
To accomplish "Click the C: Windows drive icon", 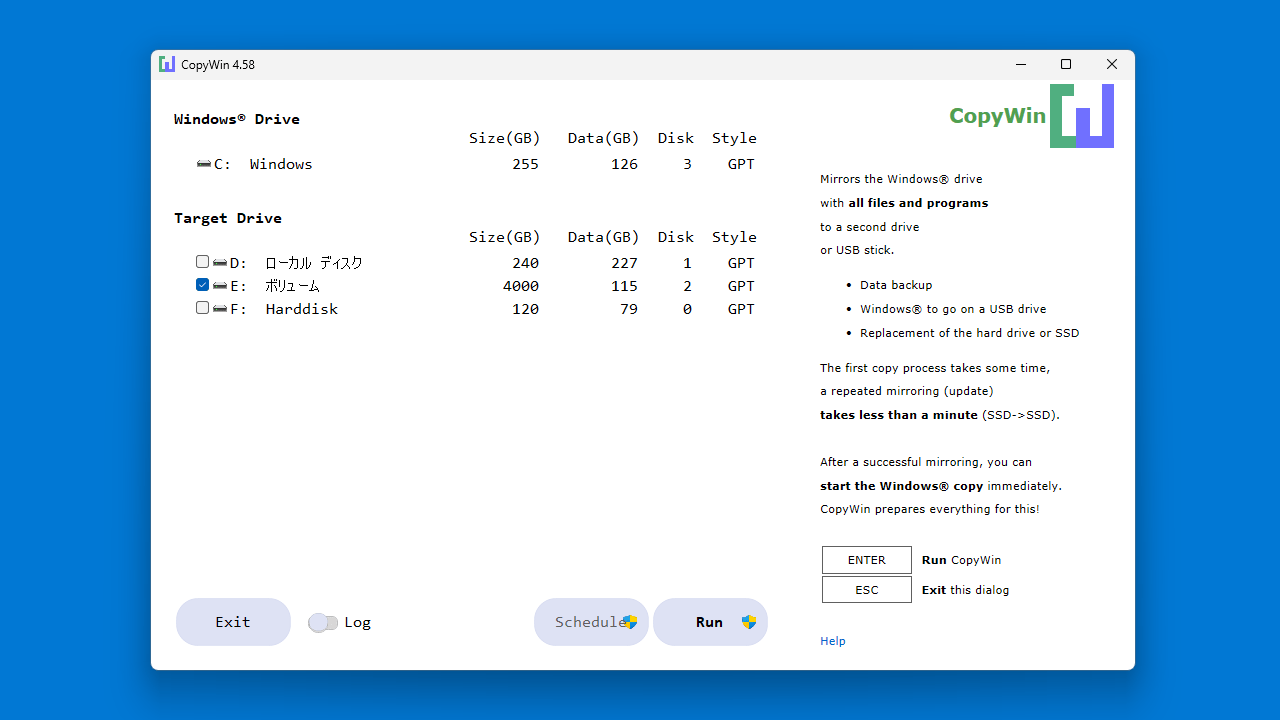I will pos(204,164).
